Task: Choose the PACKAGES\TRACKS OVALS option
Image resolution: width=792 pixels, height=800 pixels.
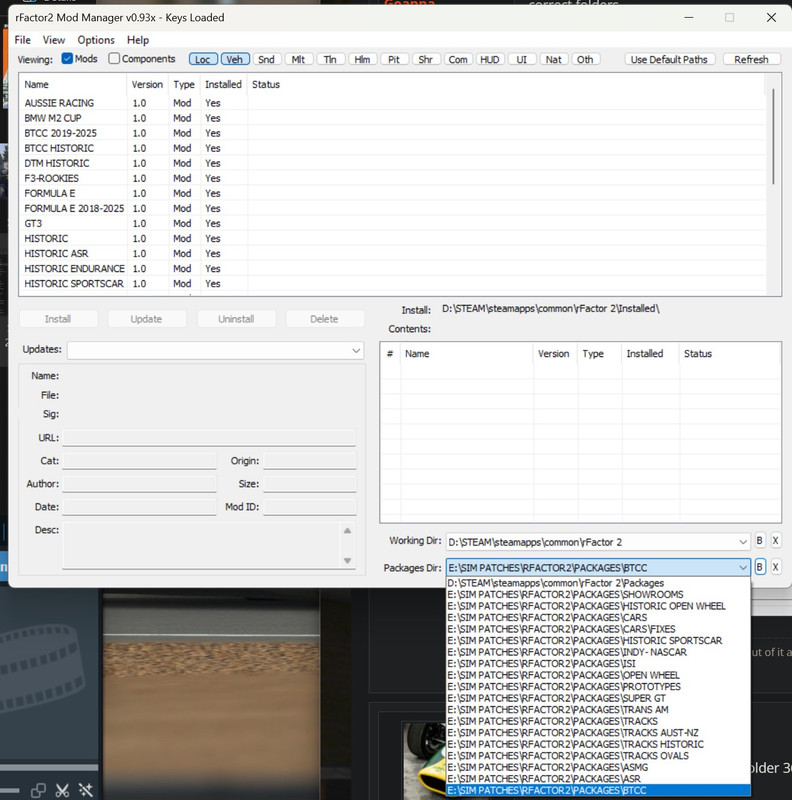Action: pos(598,756)
